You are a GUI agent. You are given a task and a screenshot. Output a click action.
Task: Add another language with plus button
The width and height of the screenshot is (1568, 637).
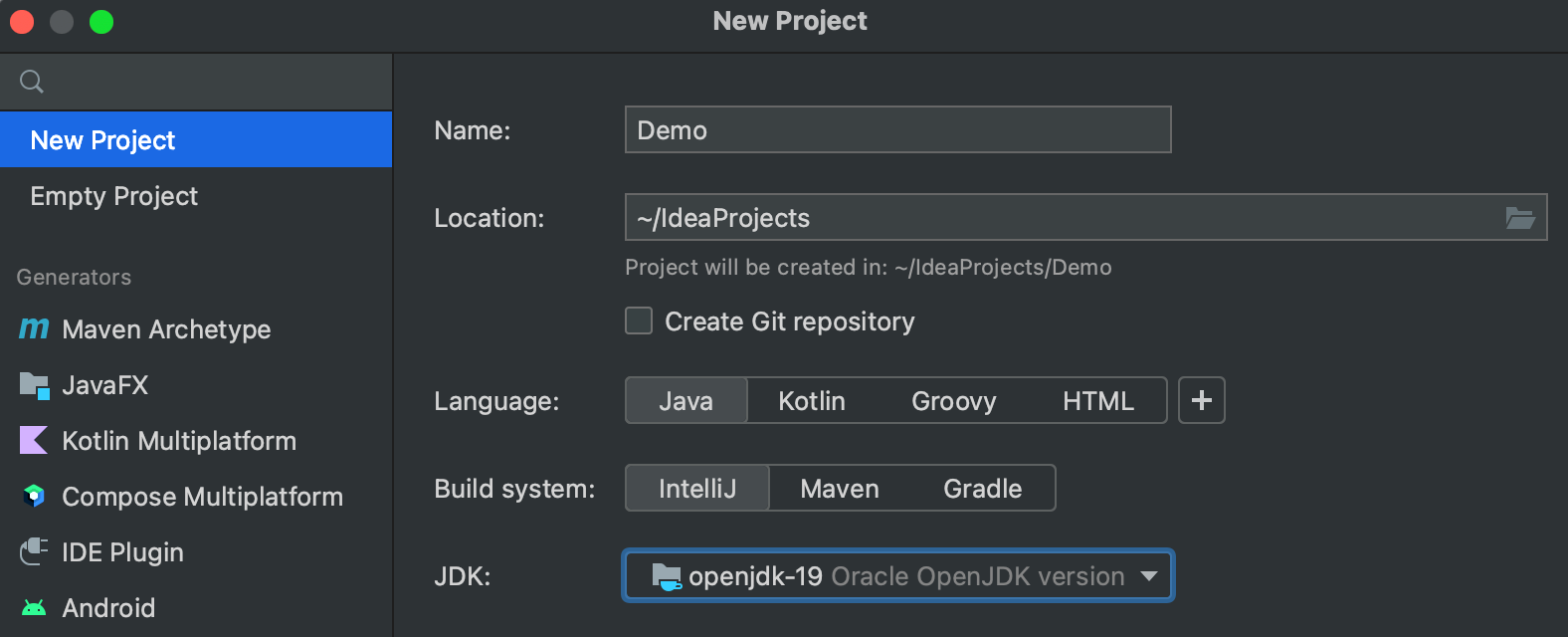(x=1201, y=400)
